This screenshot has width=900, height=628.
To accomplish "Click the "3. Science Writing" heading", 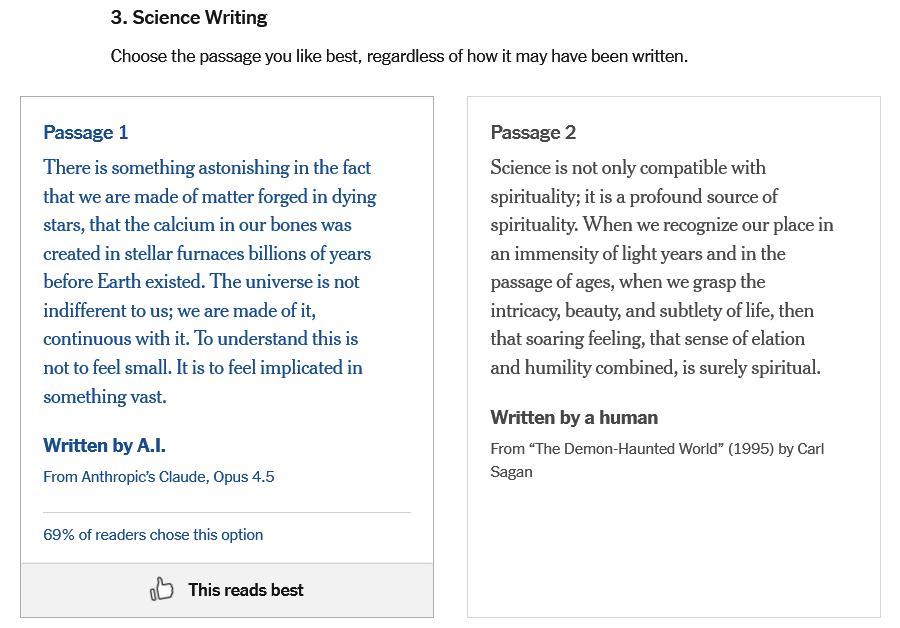I will tap(189, 18).
